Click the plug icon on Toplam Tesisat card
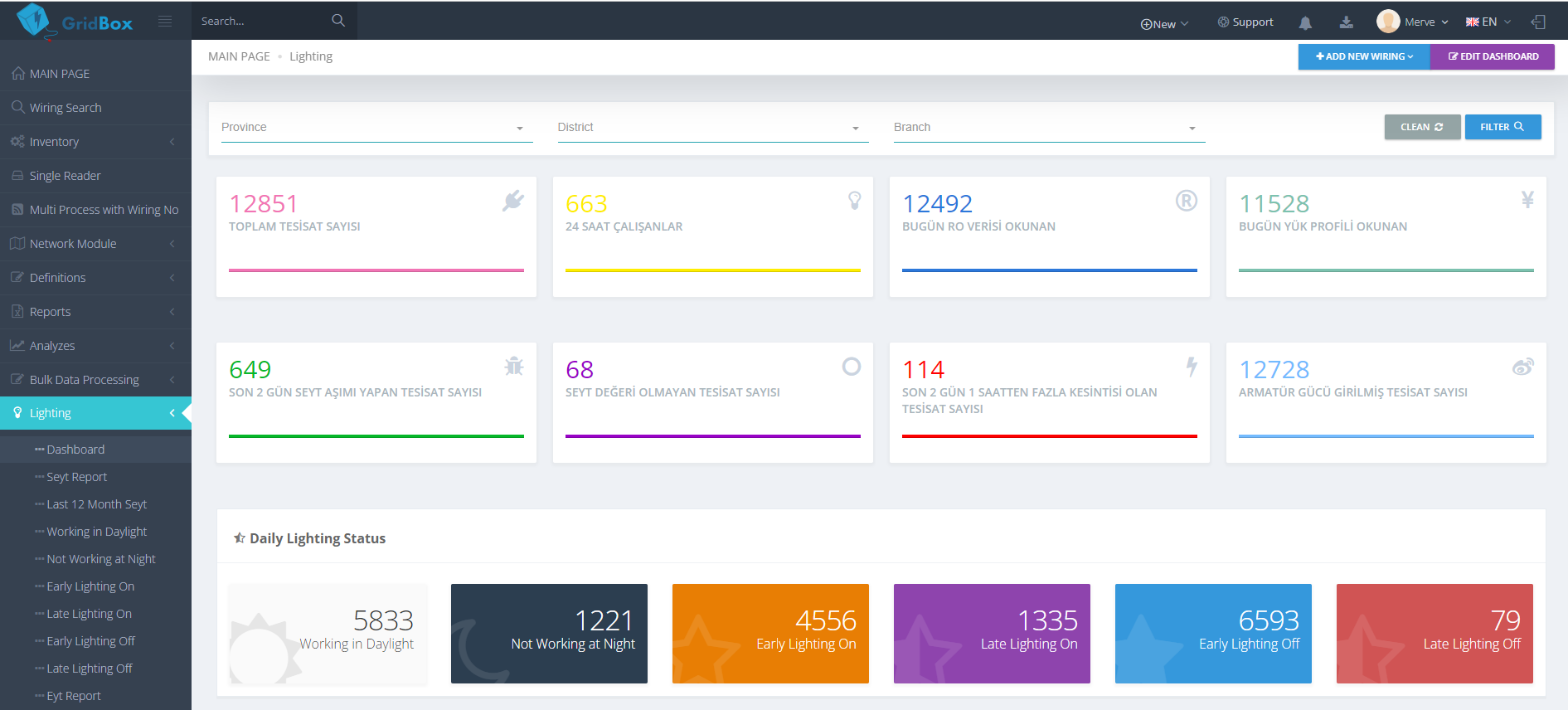 pos(513,201)
